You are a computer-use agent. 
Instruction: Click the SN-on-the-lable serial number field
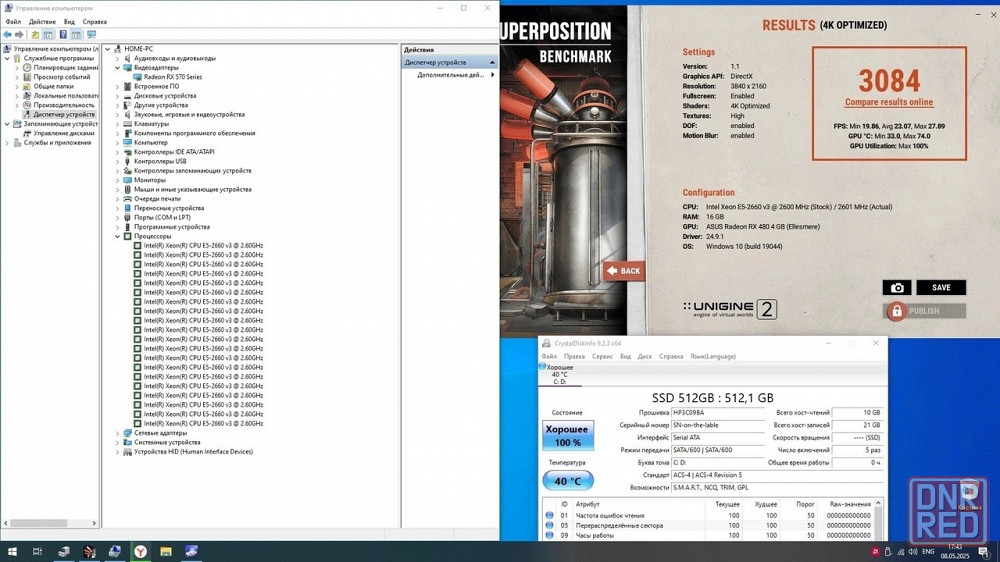tap(717, 425)
